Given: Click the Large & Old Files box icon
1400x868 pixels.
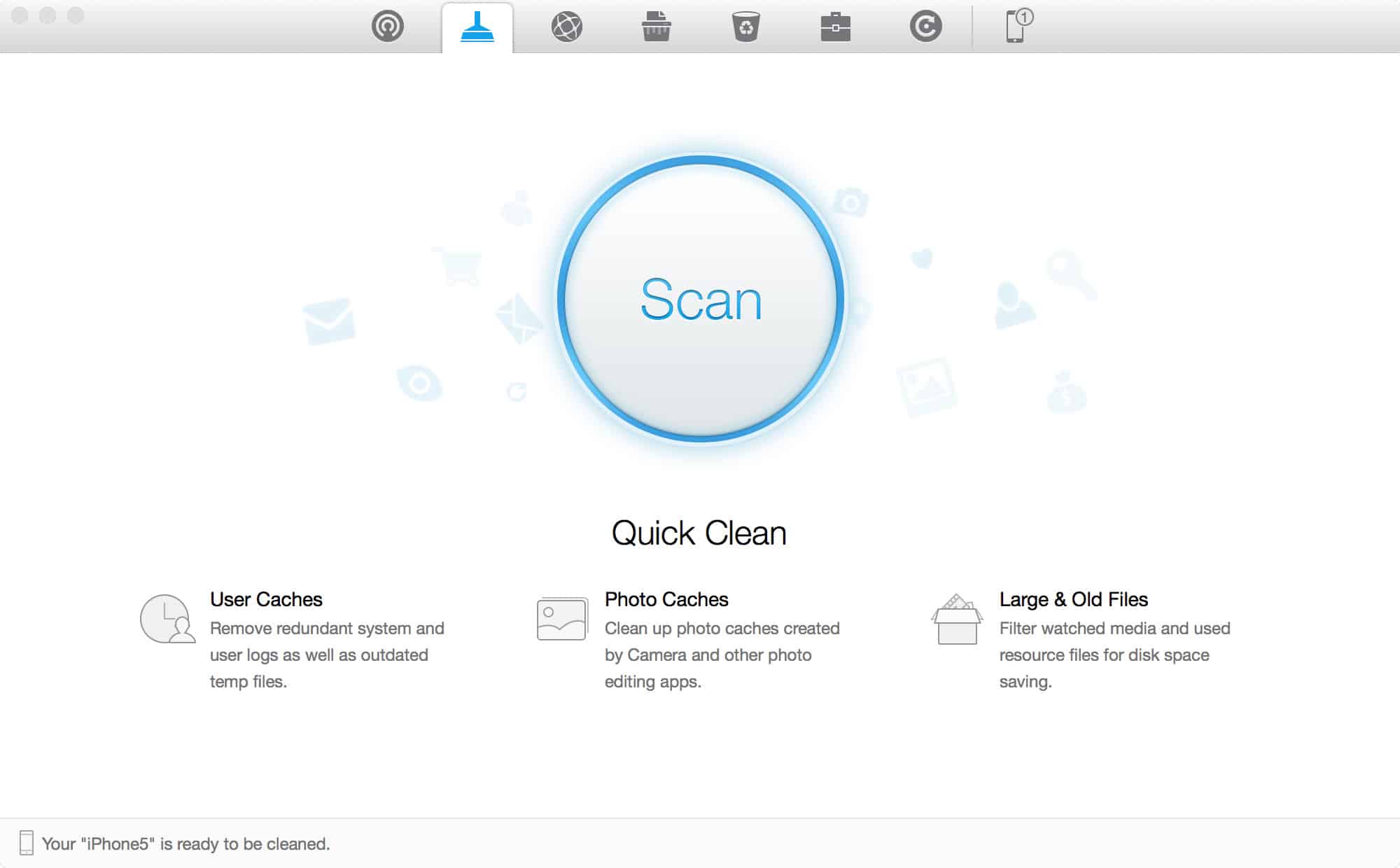Looking at the screenshot, I should click(957, 620).
